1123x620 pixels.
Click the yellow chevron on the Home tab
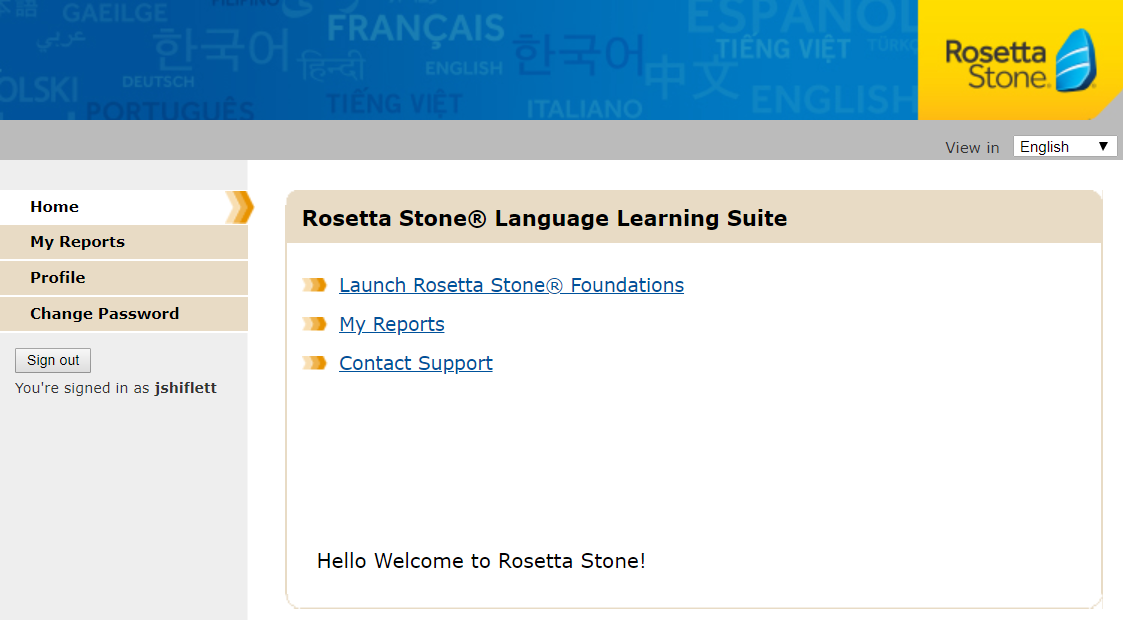[239, 207]
